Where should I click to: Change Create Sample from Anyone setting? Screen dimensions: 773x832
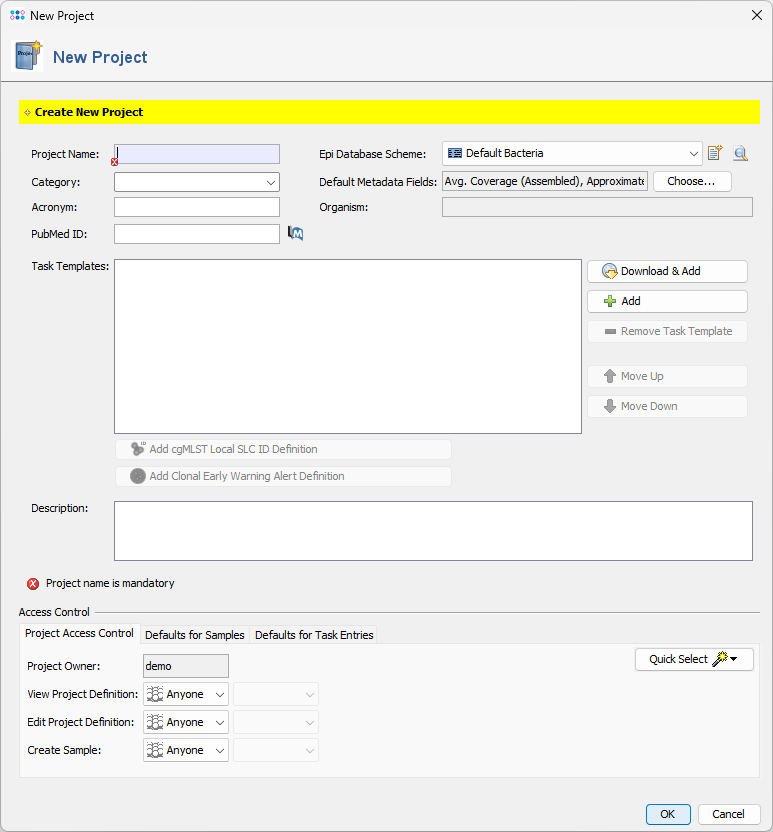click(x=185, y=749)
